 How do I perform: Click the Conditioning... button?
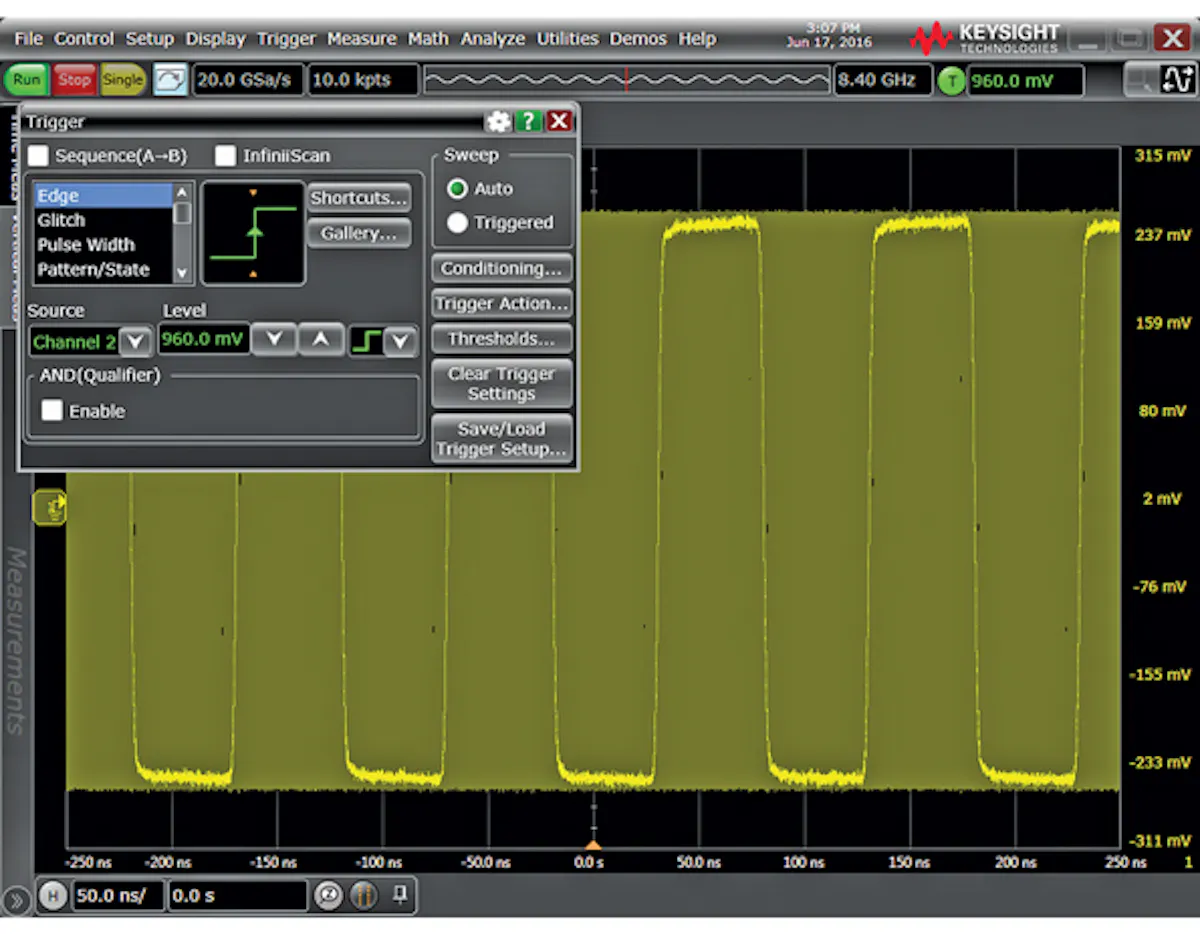point(502,268)
